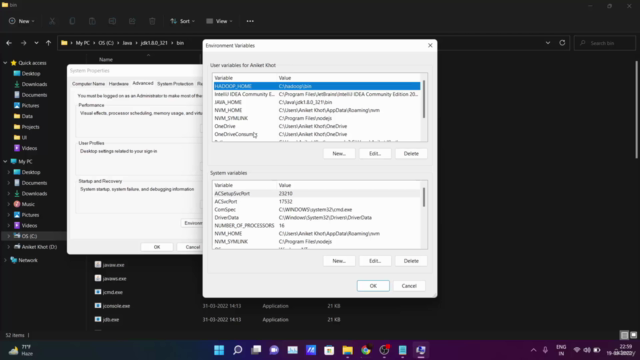Screen dimensions: 640x360
Task: Switch to details view icon in status bar
Action: [x=624, y=335]
